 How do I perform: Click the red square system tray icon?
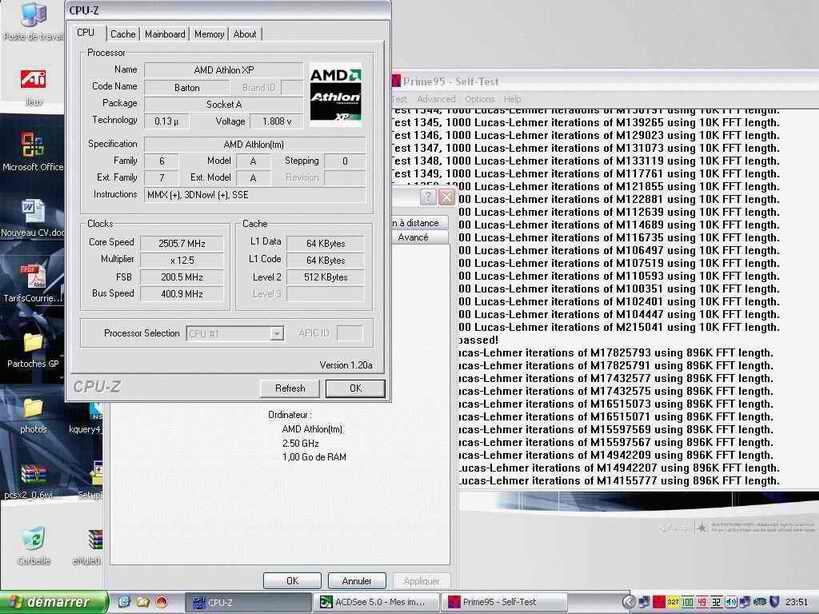pos(659,602)
